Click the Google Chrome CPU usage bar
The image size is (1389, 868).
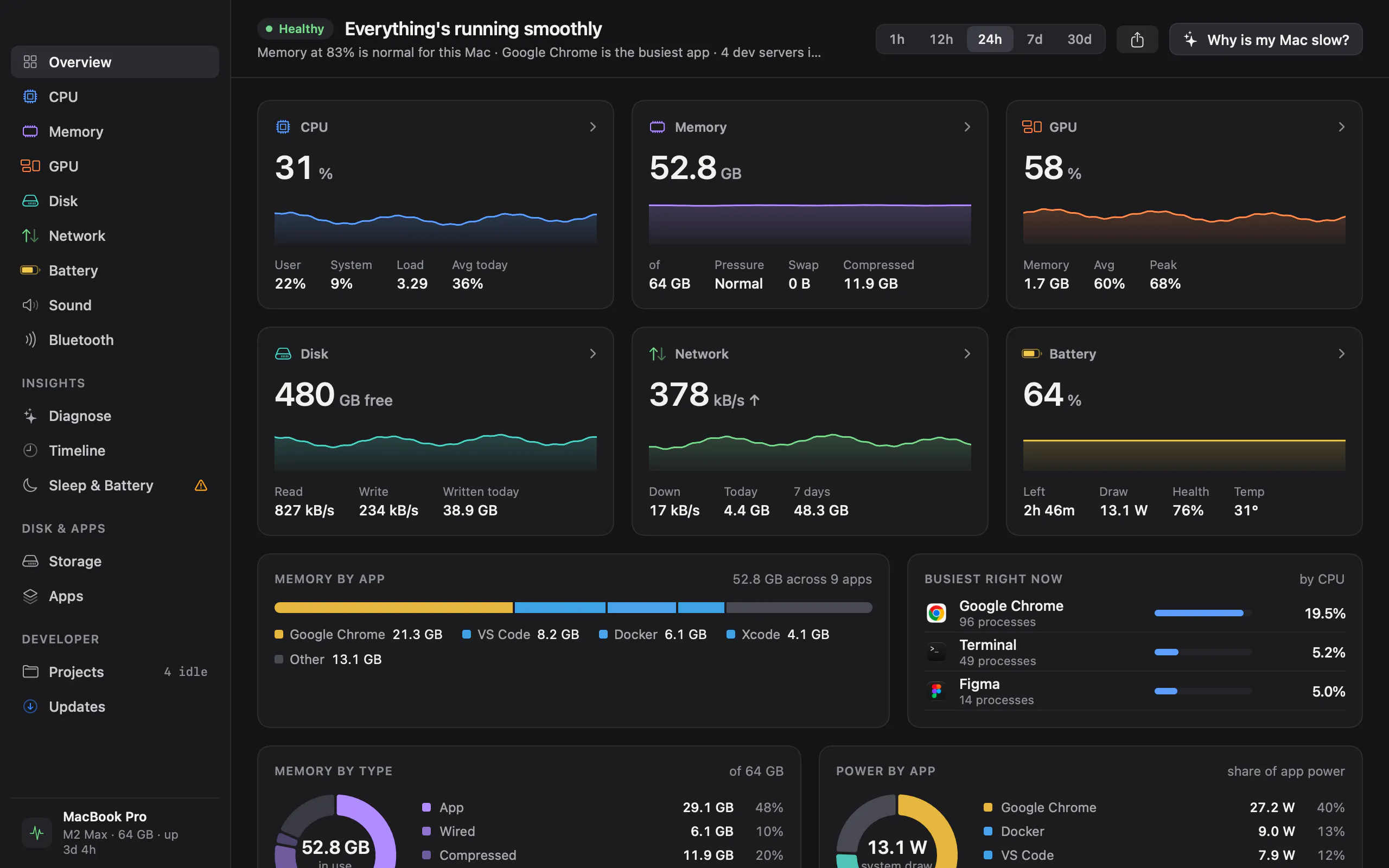(x=1203, y=613)
